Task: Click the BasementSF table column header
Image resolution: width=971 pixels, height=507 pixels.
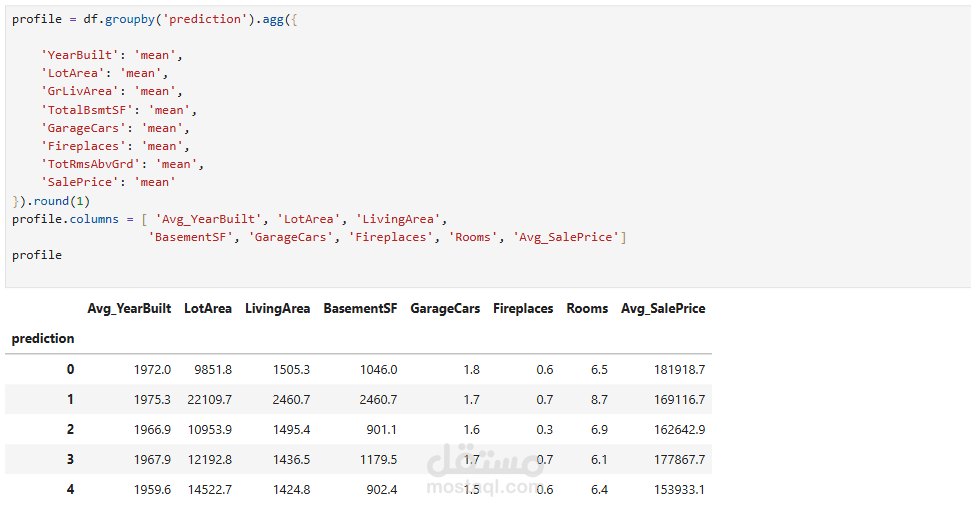Action: 360,309
